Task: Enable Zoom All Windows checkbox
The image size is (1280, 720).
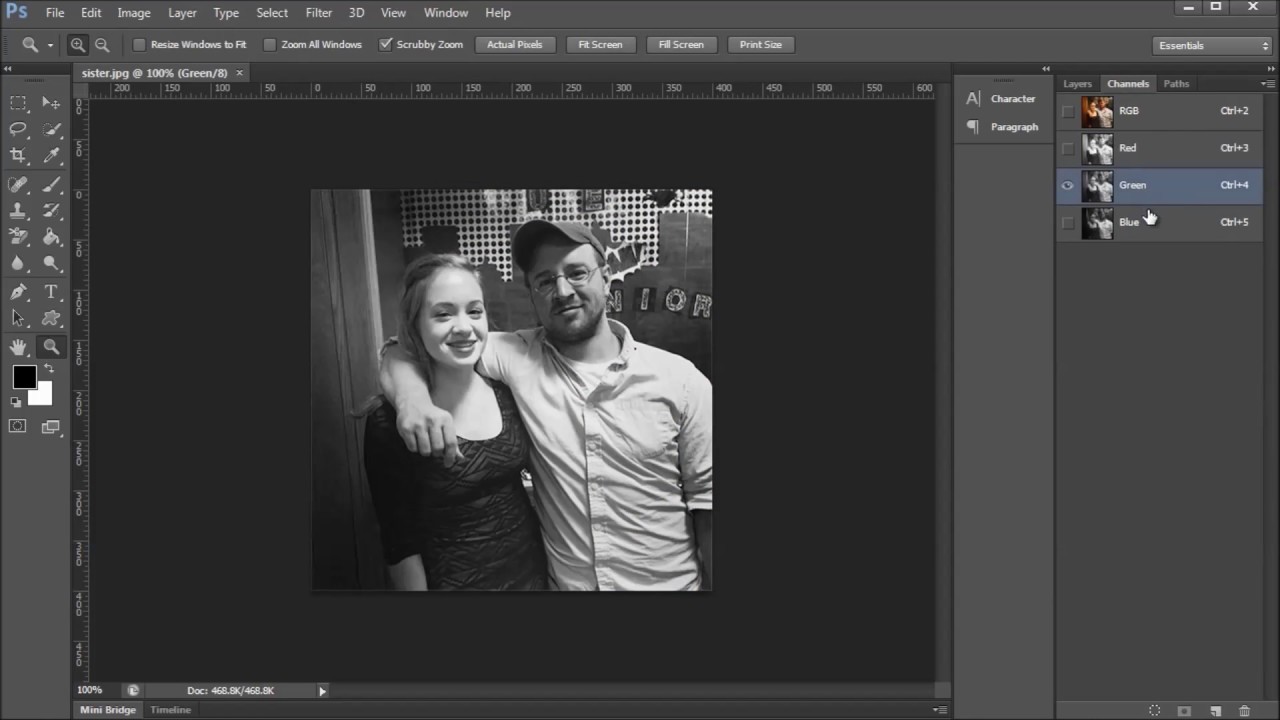Action: 270,45
